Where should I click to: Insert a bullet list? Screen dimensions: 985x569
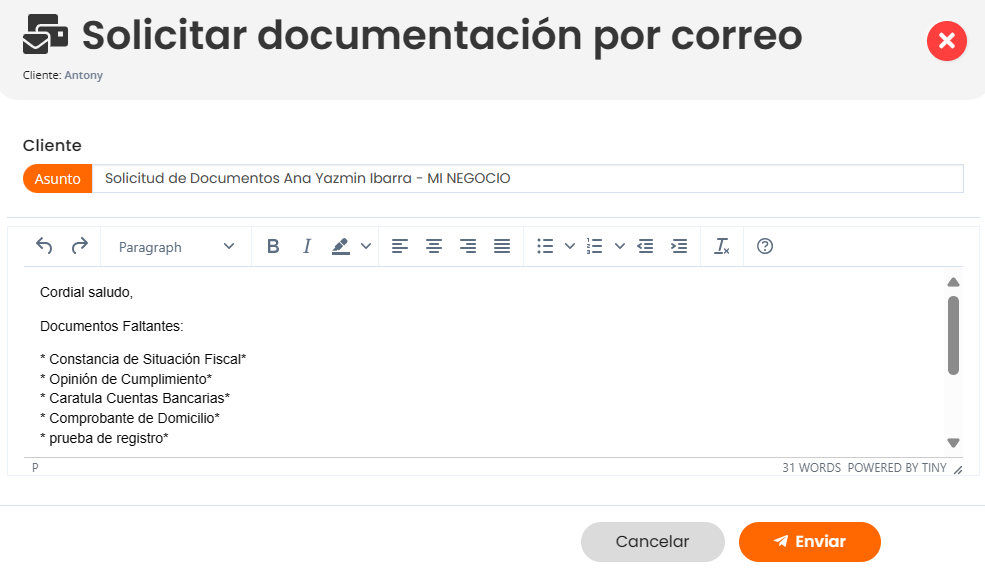click(x=545, y=246)
